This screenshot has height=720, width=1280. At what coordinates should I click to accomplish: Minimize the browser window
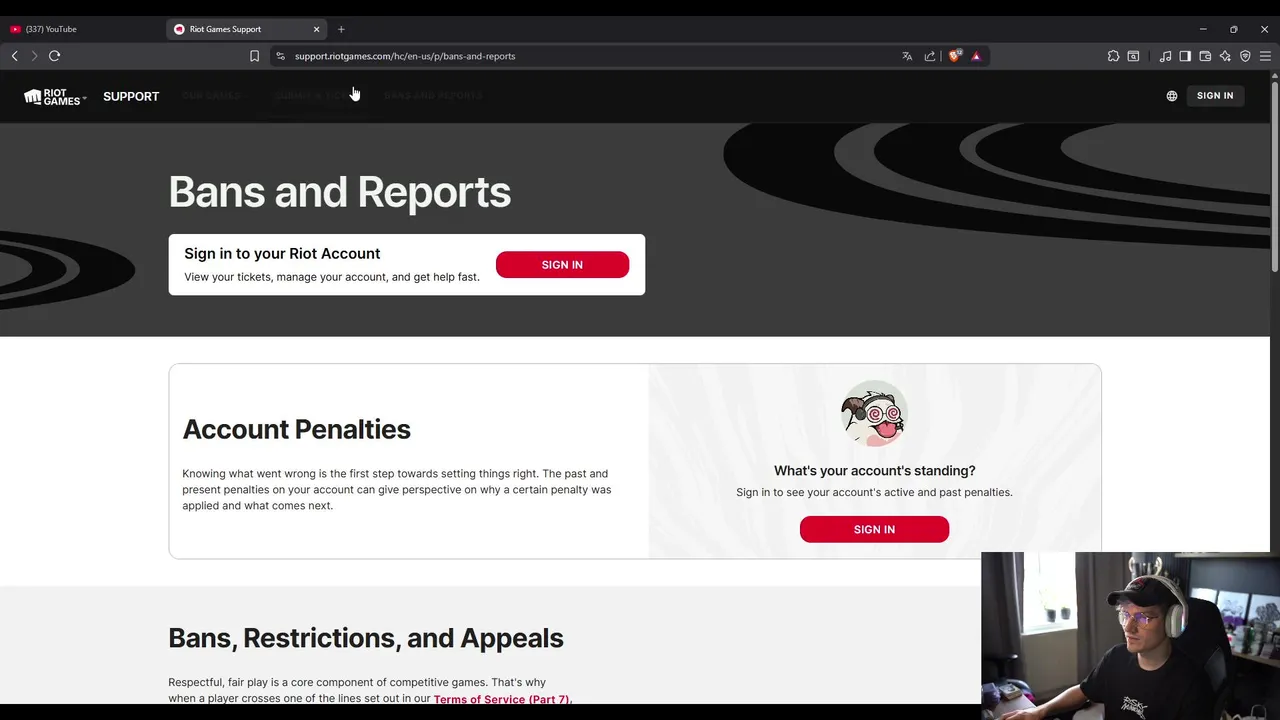tap(1203, 29)
